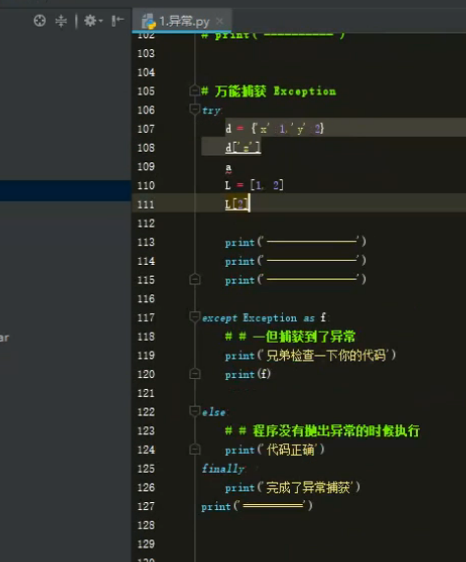466x562 pixels.
Task: Close the 1.异常.py tab
Action: 219,21
